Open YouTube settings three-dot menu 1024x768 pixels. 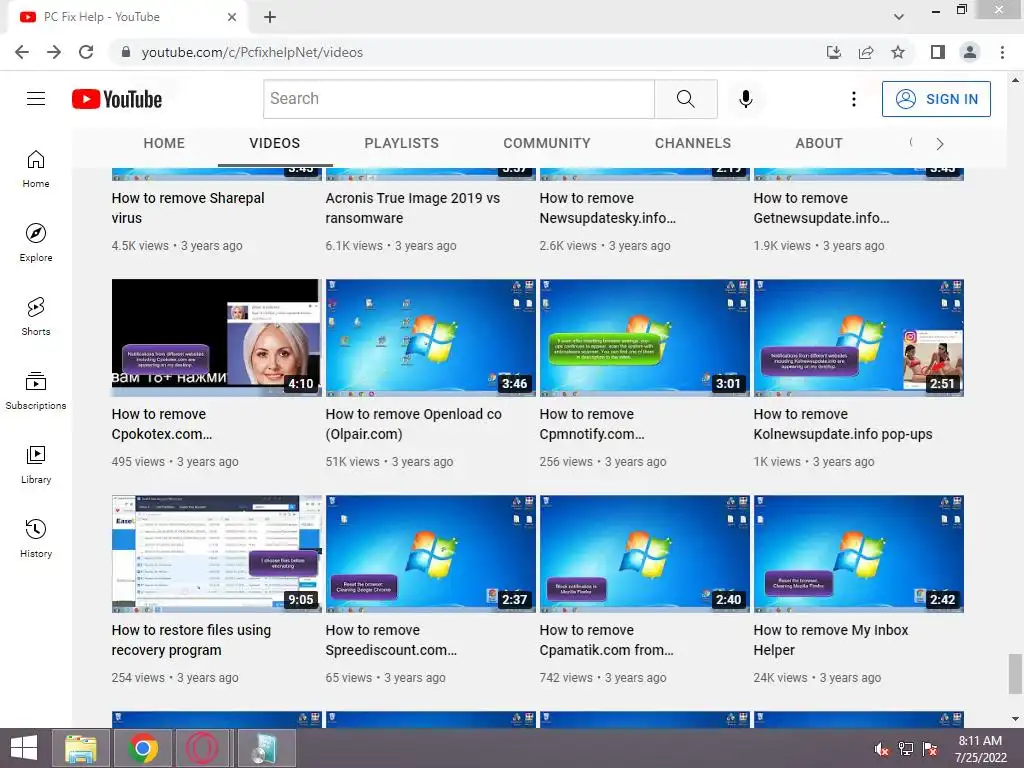pos(854,99)
